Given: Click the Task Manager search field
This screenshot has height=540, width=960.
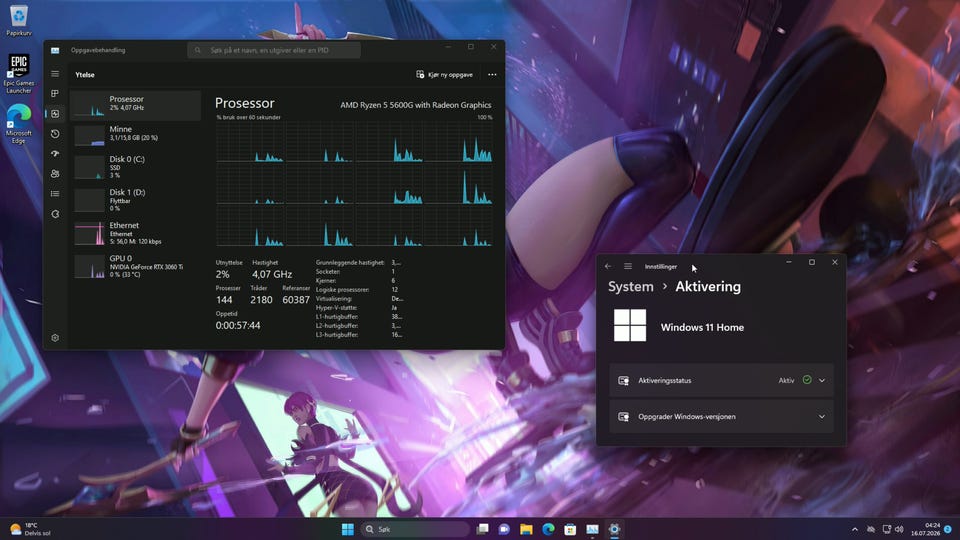Looking at the screenshot, I should click(274, 50).
